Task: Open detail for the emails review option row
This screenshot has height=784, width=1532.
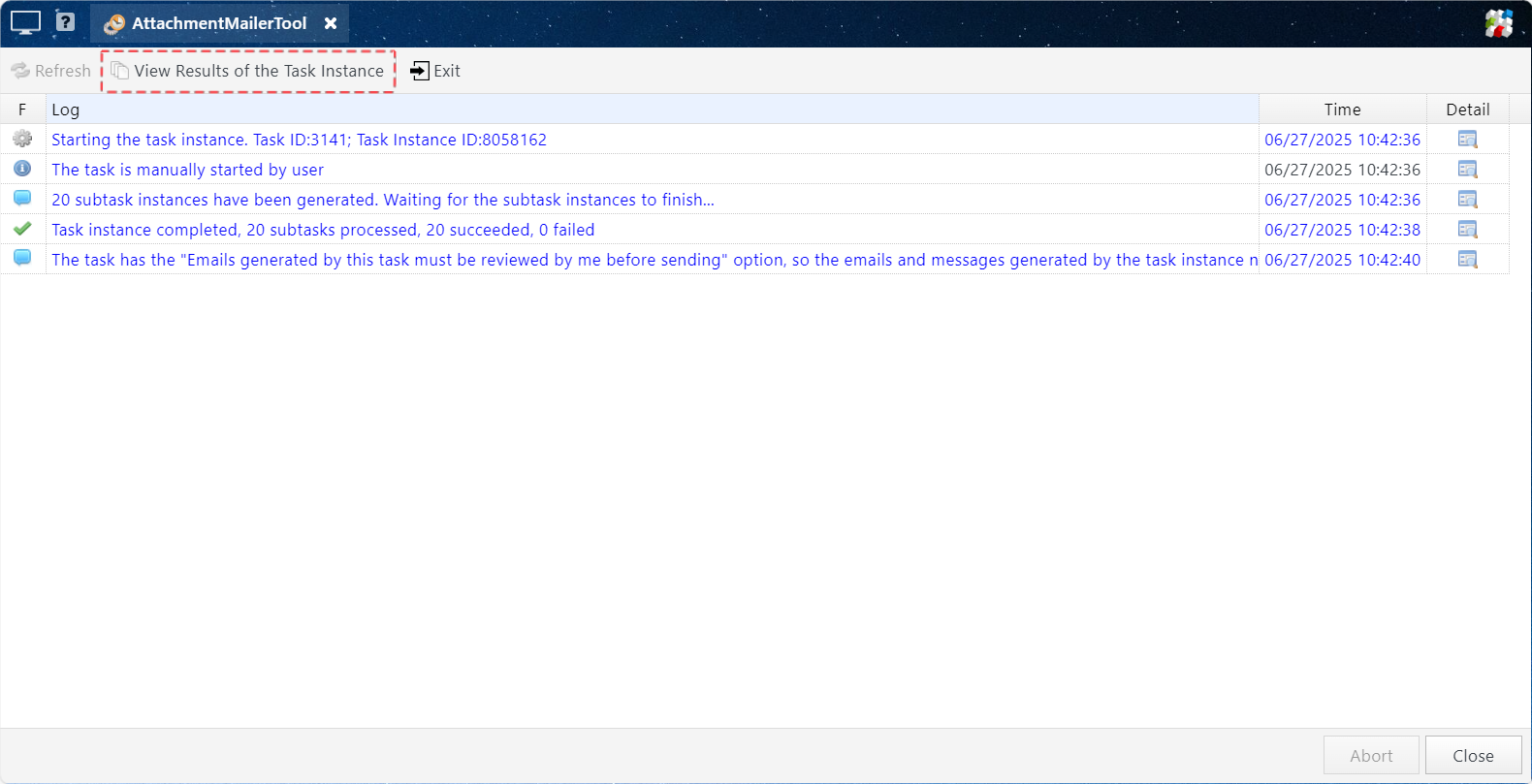Action: (x=1468, y=260)
